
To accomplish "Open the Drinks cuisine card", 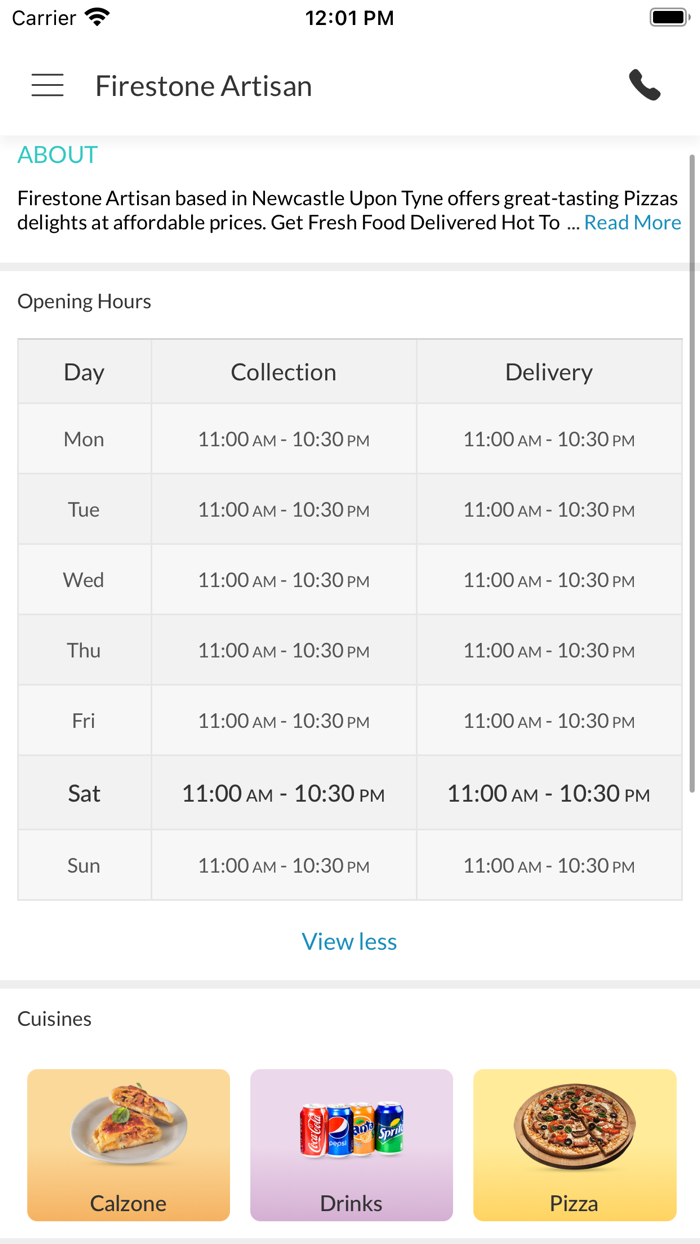I will coord(351,1145).
